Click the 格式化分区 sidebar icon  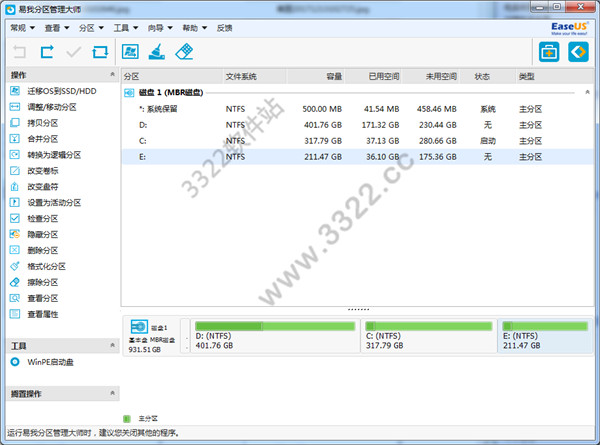(x=15, y=266)
